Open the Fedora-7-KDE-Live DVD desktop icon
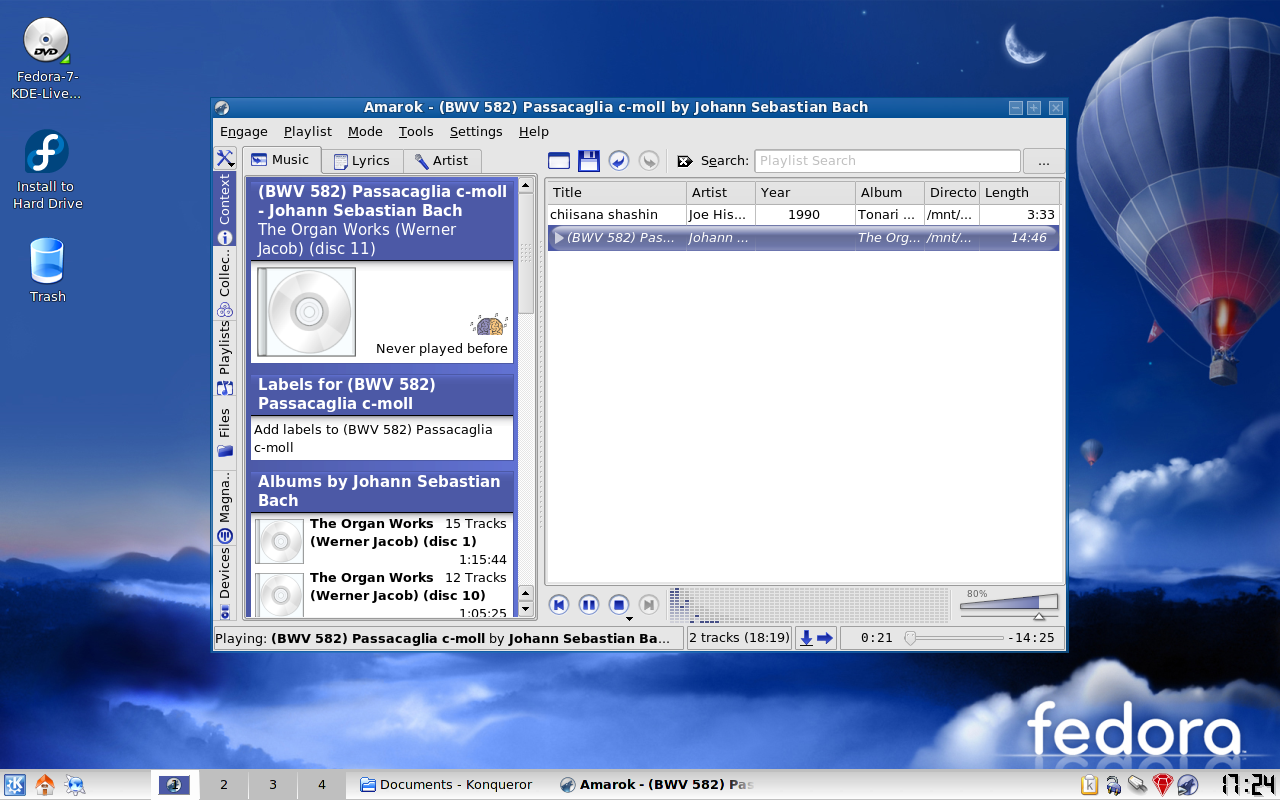Image resolution: width=1280 pixels, height=800 pixels. click(46, 59)
